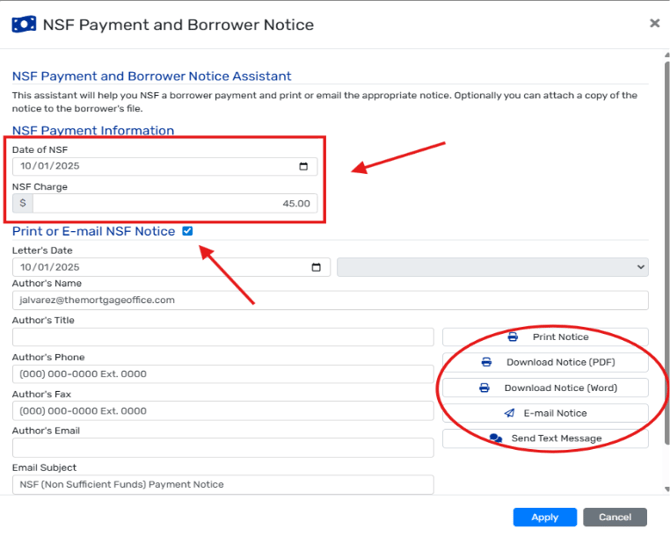Uncheck the Print or E-mail NSF Notice checkbox
The image size is (670, 536).
pos(188,231)
